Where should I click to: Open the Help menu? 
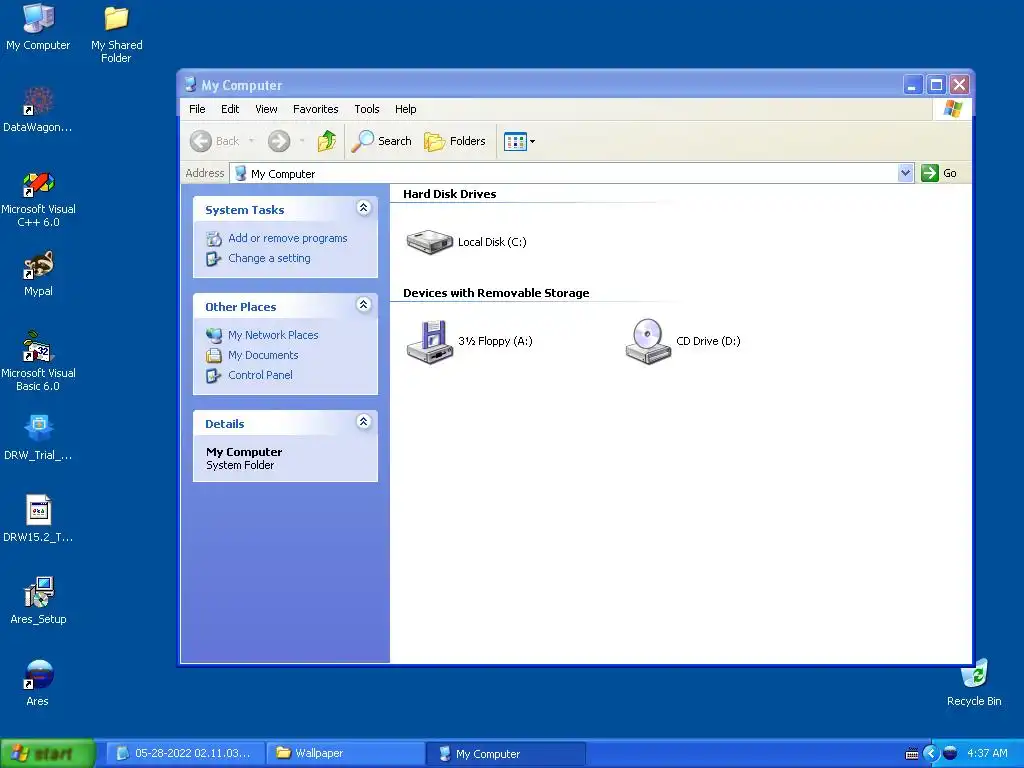coord(406,109)
